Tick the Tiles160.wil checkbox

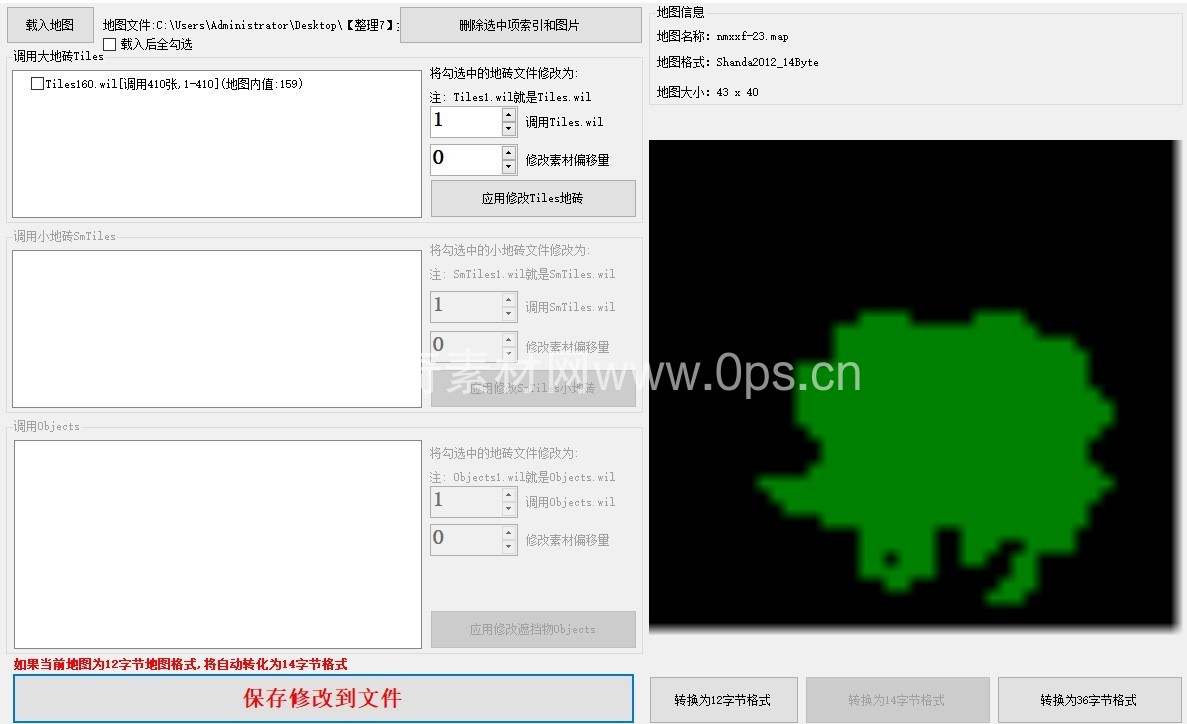click(37, 84)
